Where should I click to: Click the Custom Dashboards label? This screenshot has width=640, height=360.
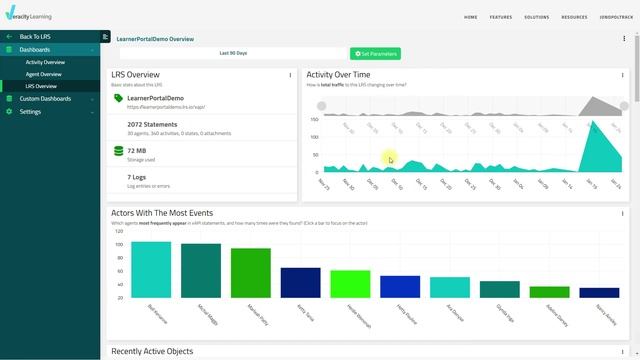click(x=45, y=99)
